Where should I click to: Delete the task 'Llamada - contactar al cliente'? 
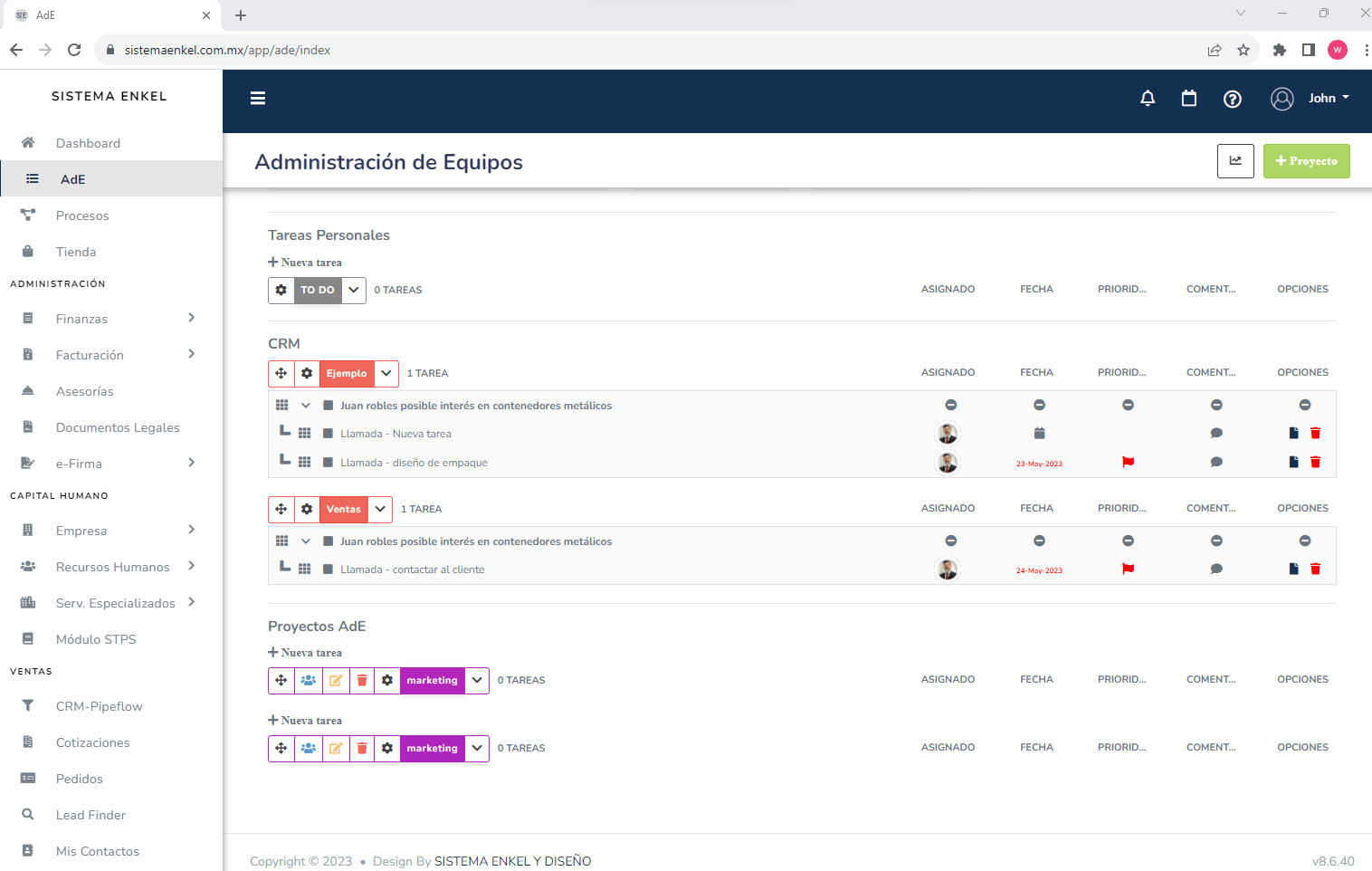point(1315,569)
